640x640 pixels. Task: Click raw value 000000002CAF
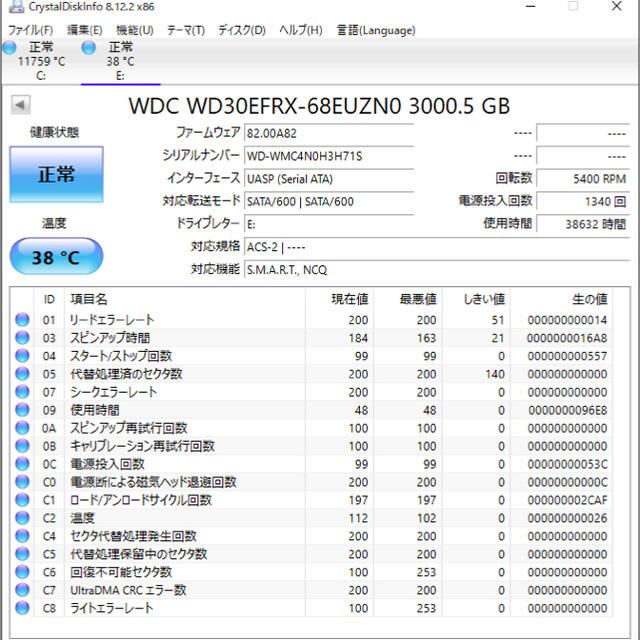pyautogui.click(x=567, y=500)
